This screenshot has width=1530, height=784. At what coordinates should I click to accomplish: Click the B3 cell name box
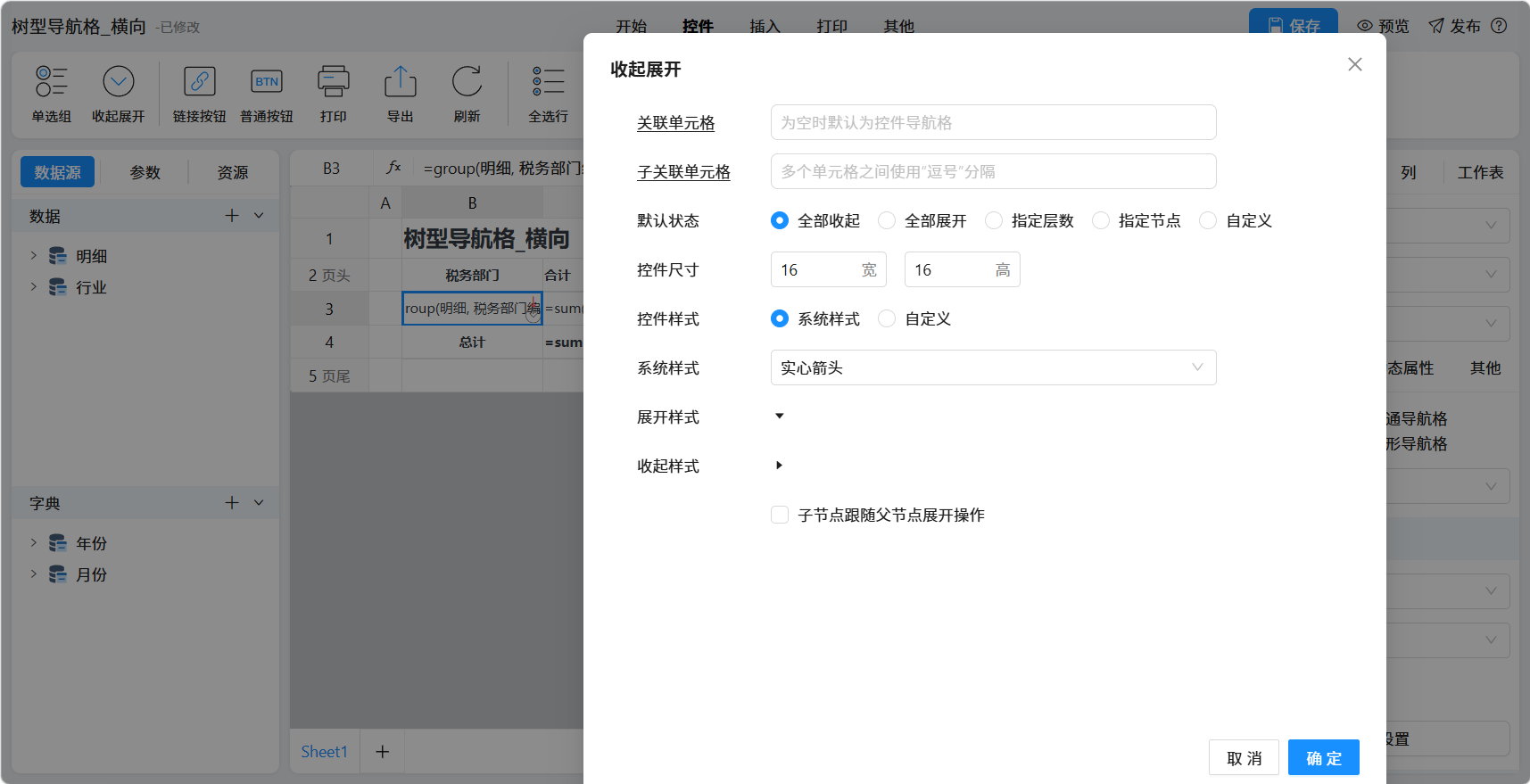[331, 168]
